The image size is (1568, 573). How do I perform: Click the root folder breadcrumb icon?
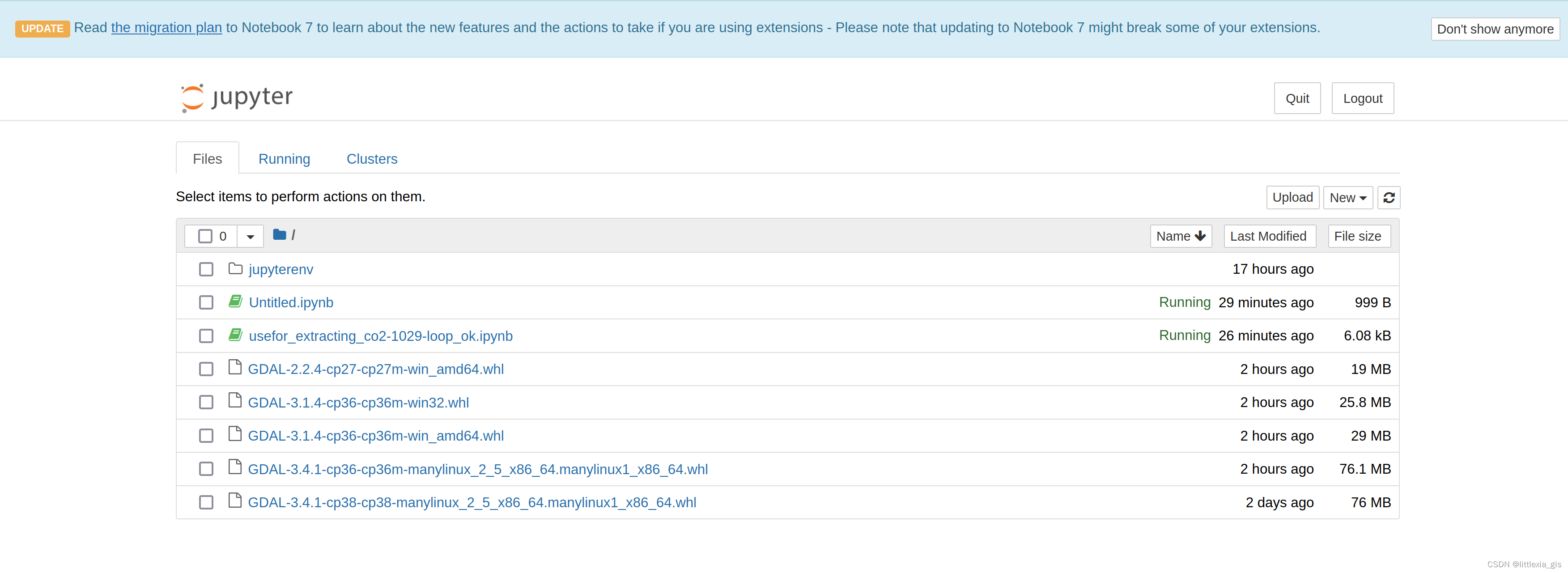[x=280, y=235]
